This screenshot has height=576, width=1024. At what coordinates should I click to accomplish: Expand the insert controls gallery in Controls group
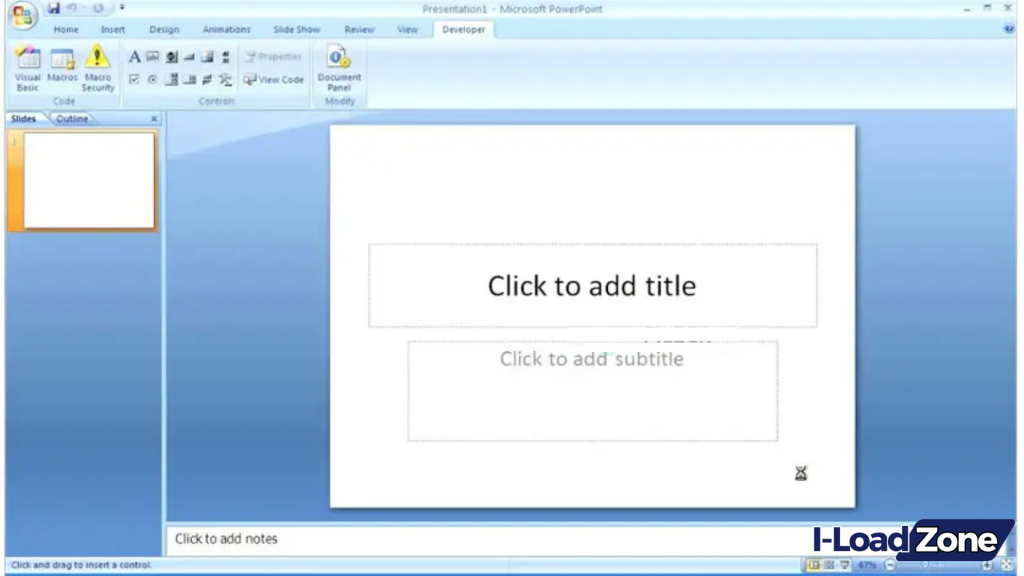(226, 79)
